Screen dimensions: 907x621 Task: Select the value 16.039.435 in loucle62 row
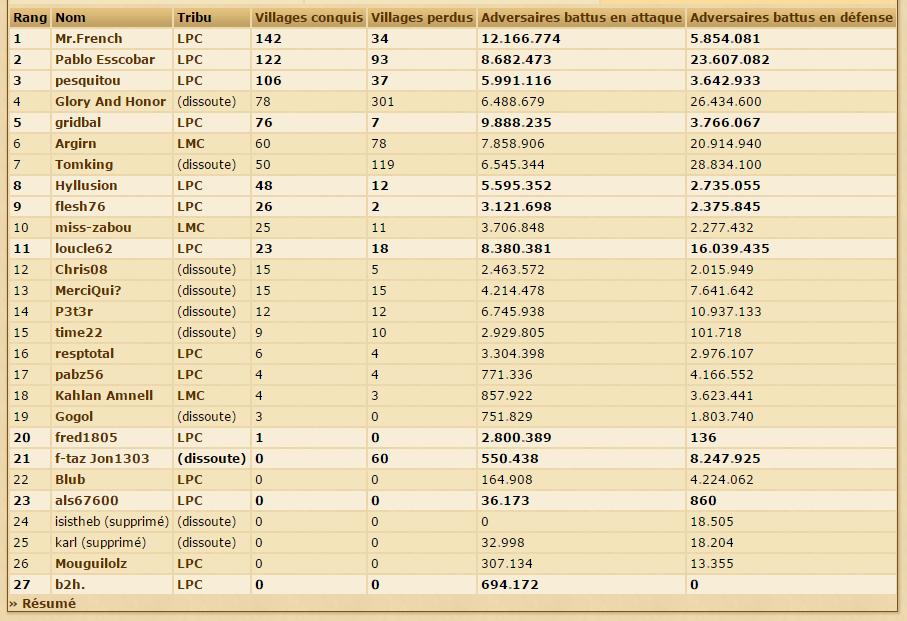click(729, 249)
